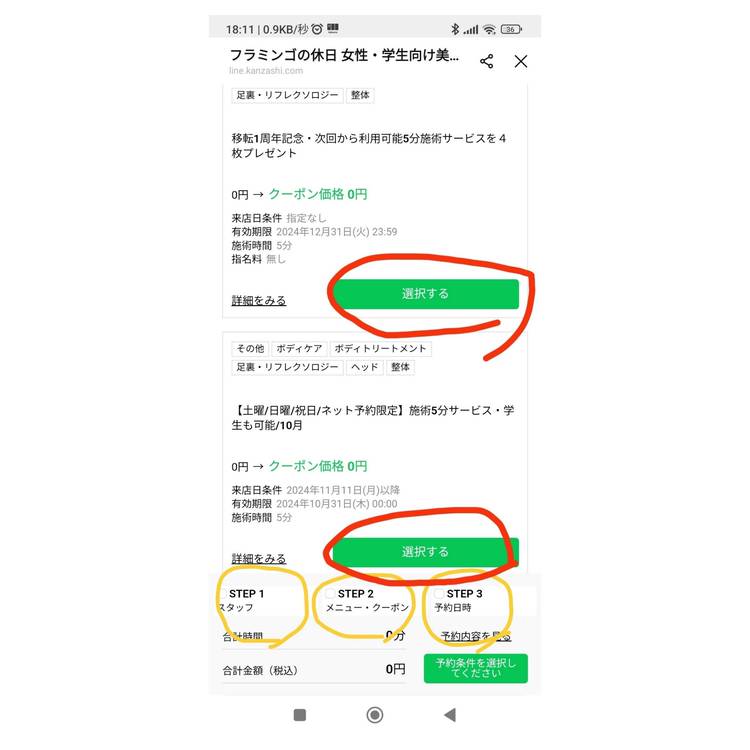This screenshot has width=750, height=750.
Task: Open 詳細をみる for the 土曜/日曜/祝日 coupon
Action: pos(259,558)
